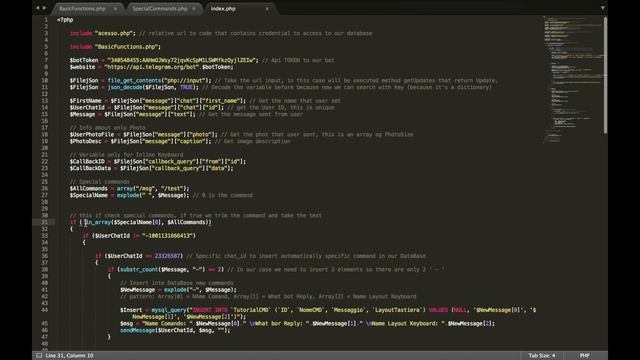This screenshot has width=640, height=360.
Task: Click substr_count function on line 38
Action: [139, 269]
